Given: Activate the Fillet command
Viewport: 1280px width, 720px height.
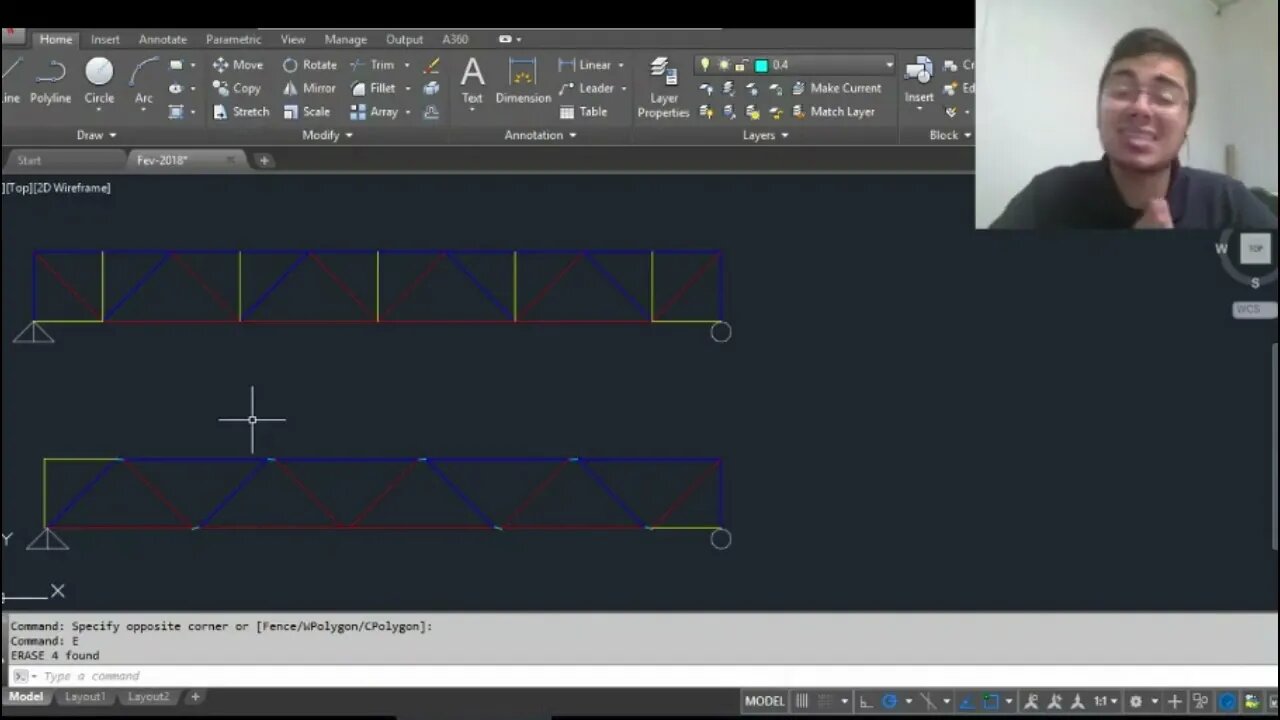Looking at the screenshot, I should pyautogui.click(x=373, y=88).
